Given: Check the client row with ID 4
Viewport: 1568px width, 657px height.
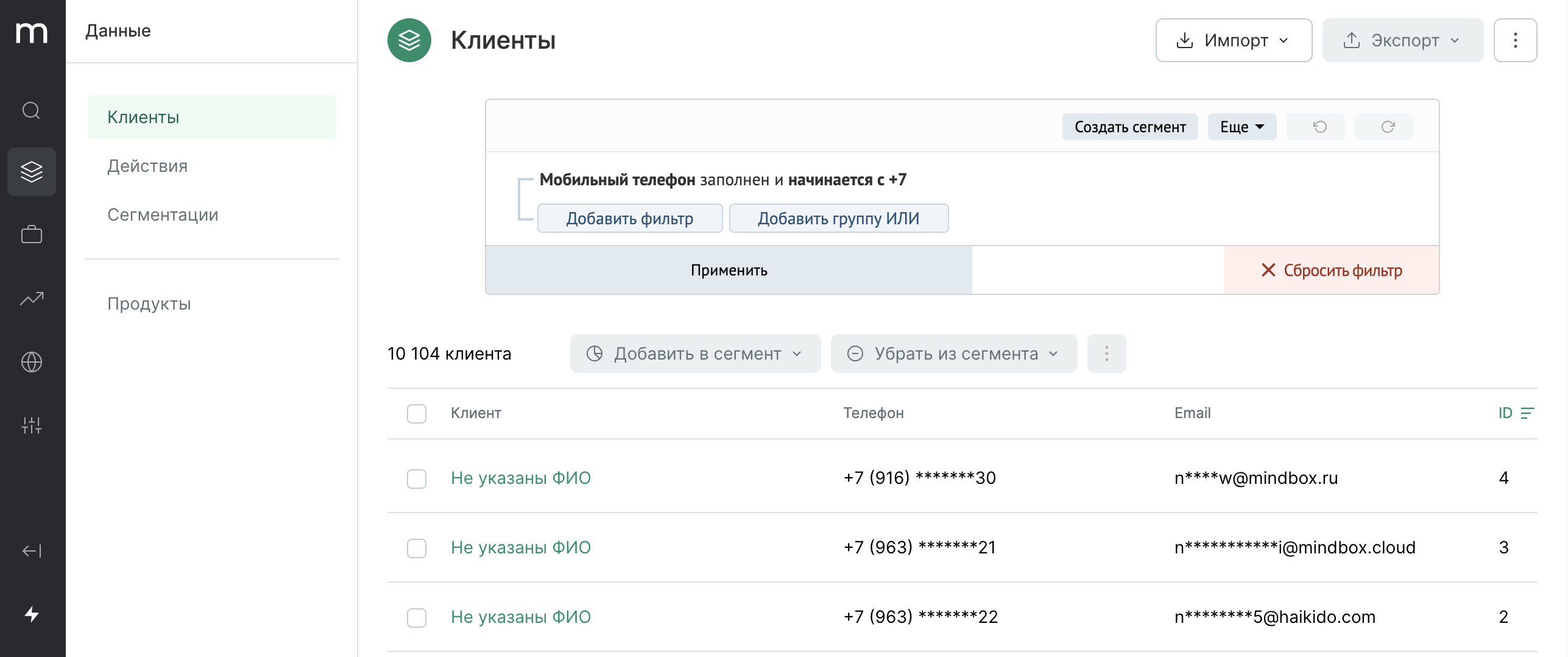Looking at the screenshot, I should tap(417, 478).
